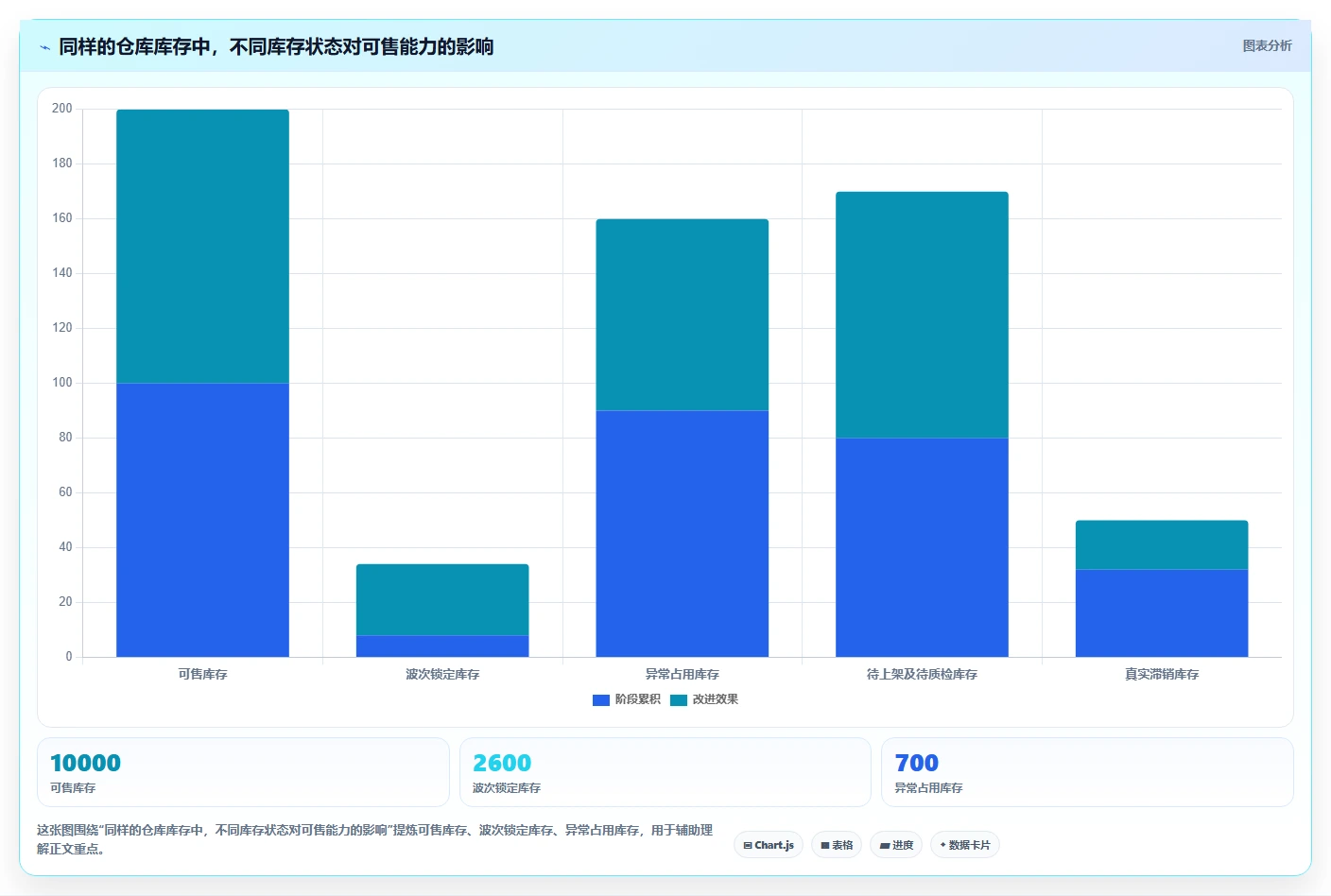Click the blue 可售库存 bar segment
This screenshot has height=896, width=1331.
coord(202,520)
